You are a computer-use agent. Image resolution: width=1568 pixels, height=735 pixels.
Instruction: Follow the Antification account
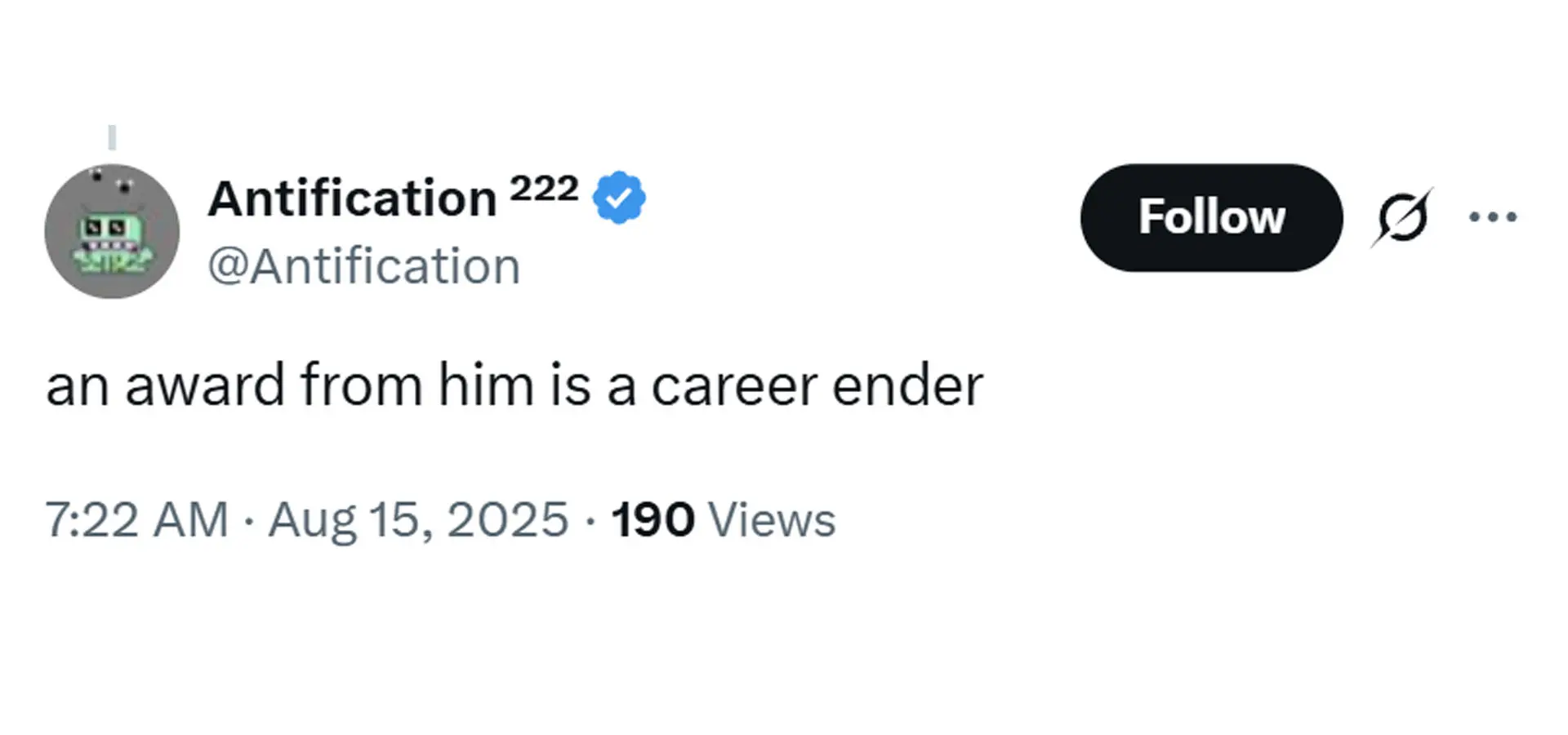[x=1212, y=217]
